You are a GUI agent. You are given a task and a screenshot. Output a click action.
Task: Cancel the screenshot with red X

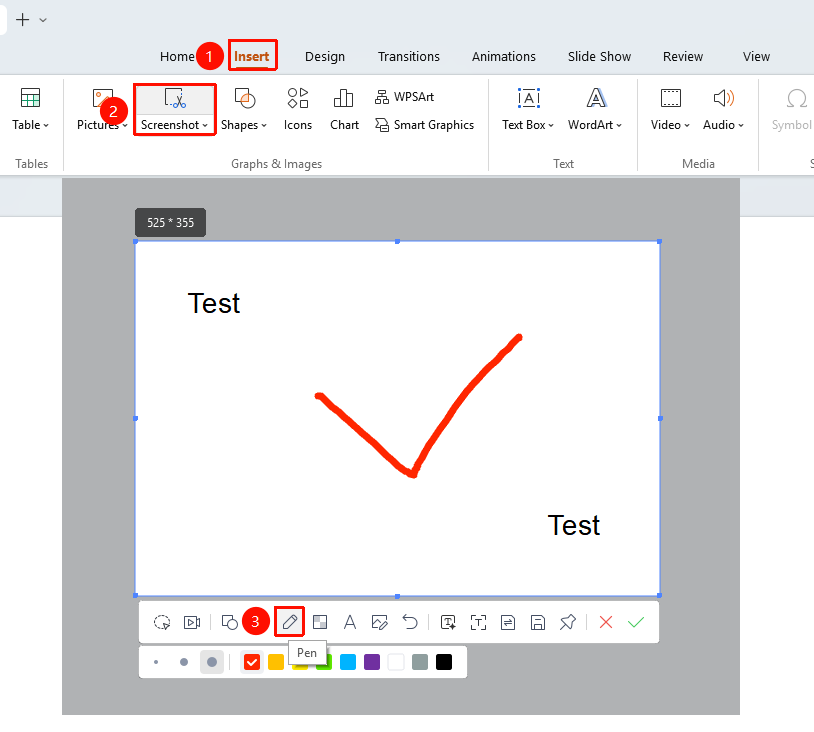tap(606, 622)
